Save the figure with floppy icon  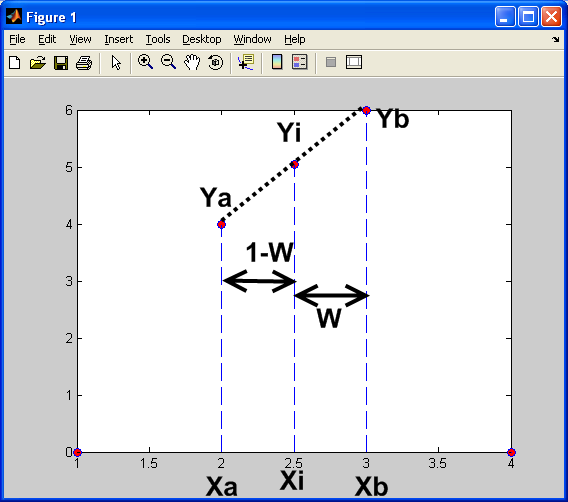pos(61,62)
